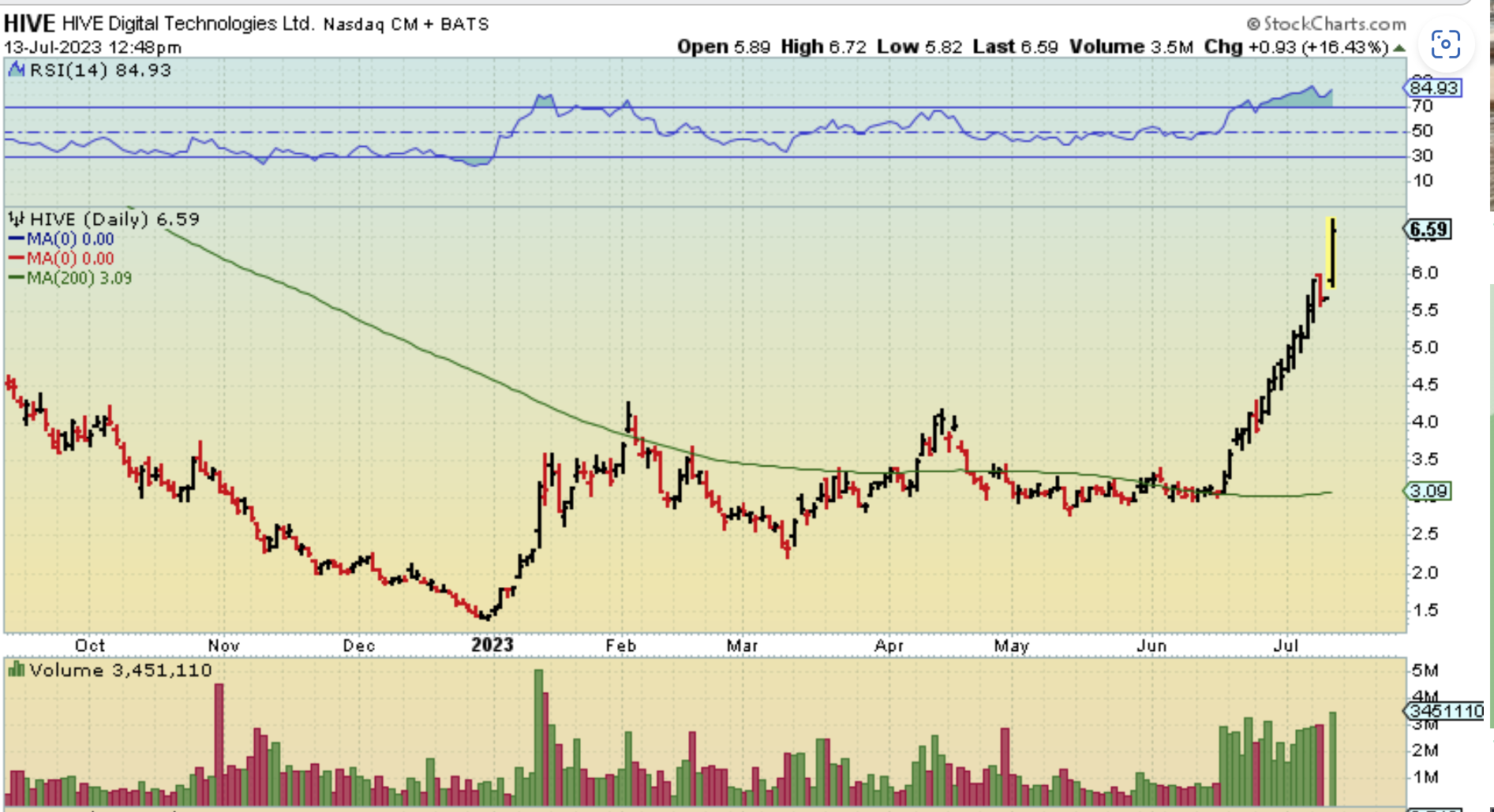Viewport: 1494px width, 812px height.
Task: Click the volume bars icon in volume panel
Action: [x=16, y=670]
